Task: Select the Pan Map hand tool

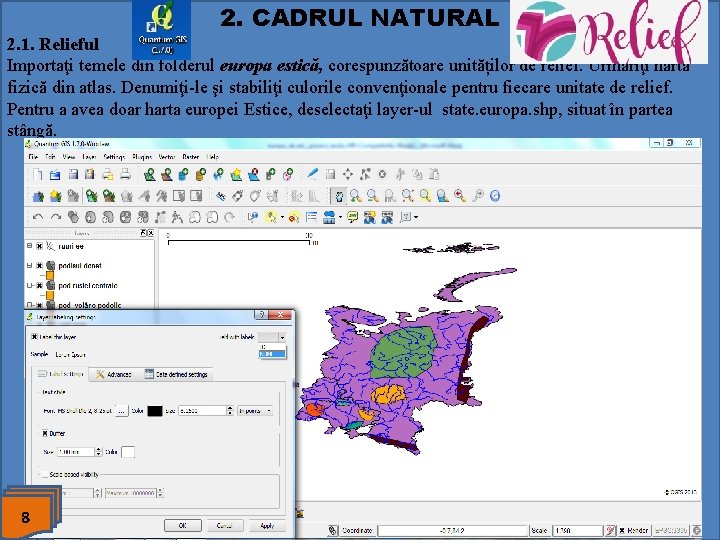Action: [x=339, y=196]
